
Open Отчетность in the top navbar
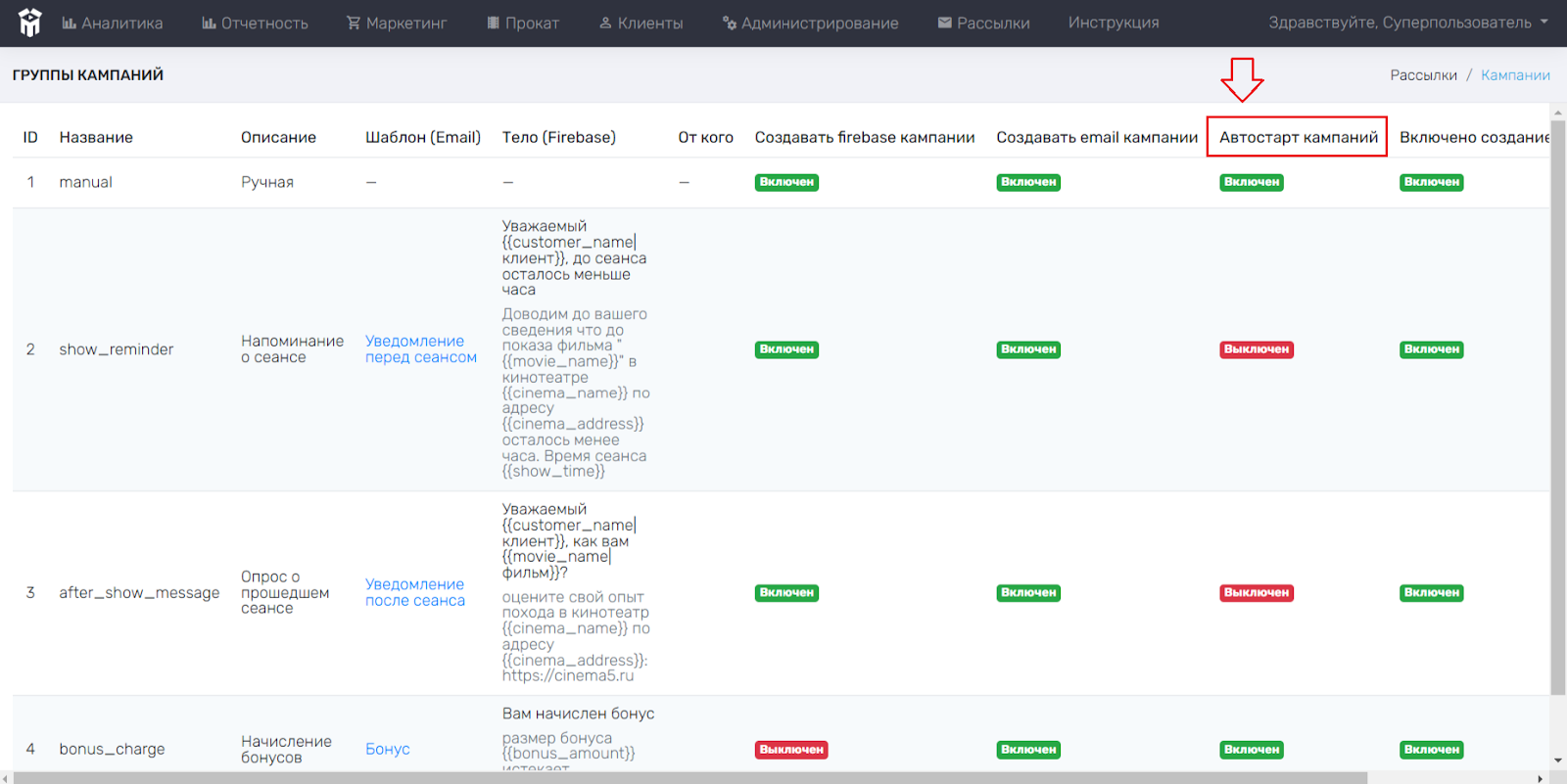coord(255,23)
